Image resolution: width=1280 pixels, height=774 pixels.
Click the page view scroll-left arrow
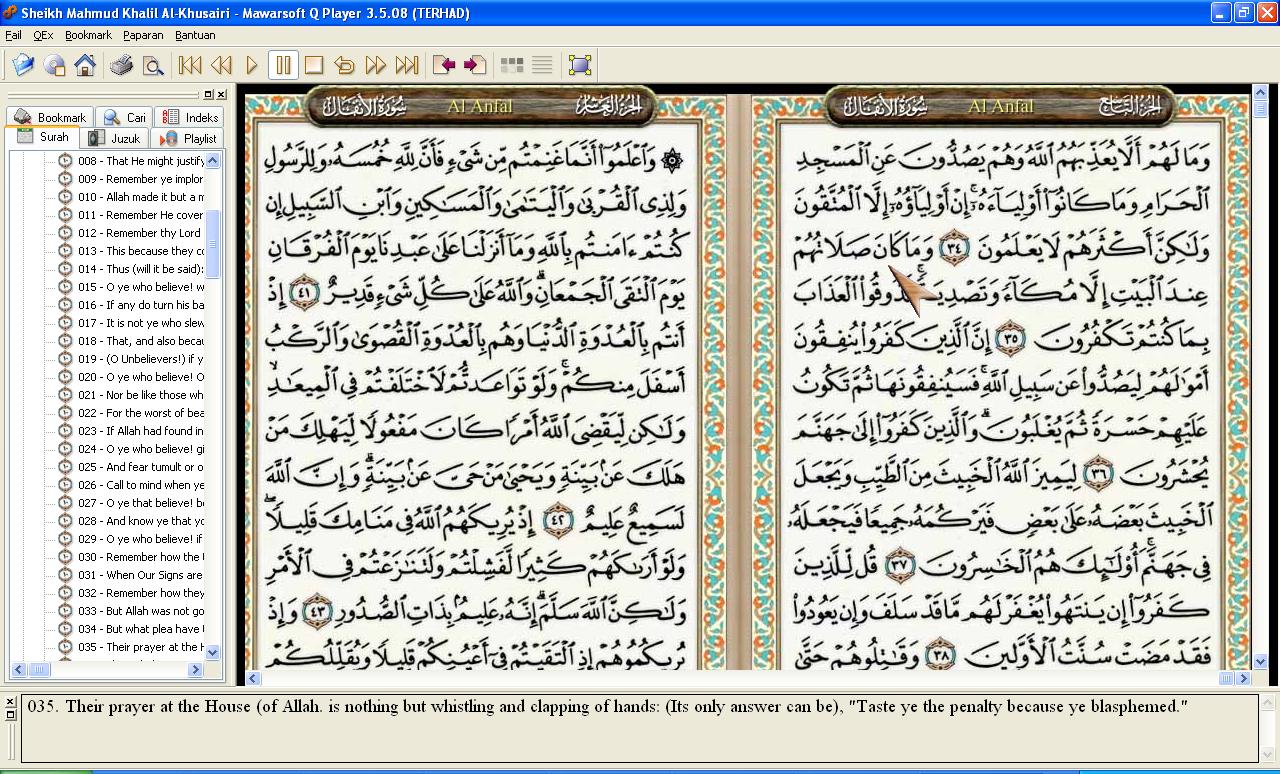click(253, 678)
